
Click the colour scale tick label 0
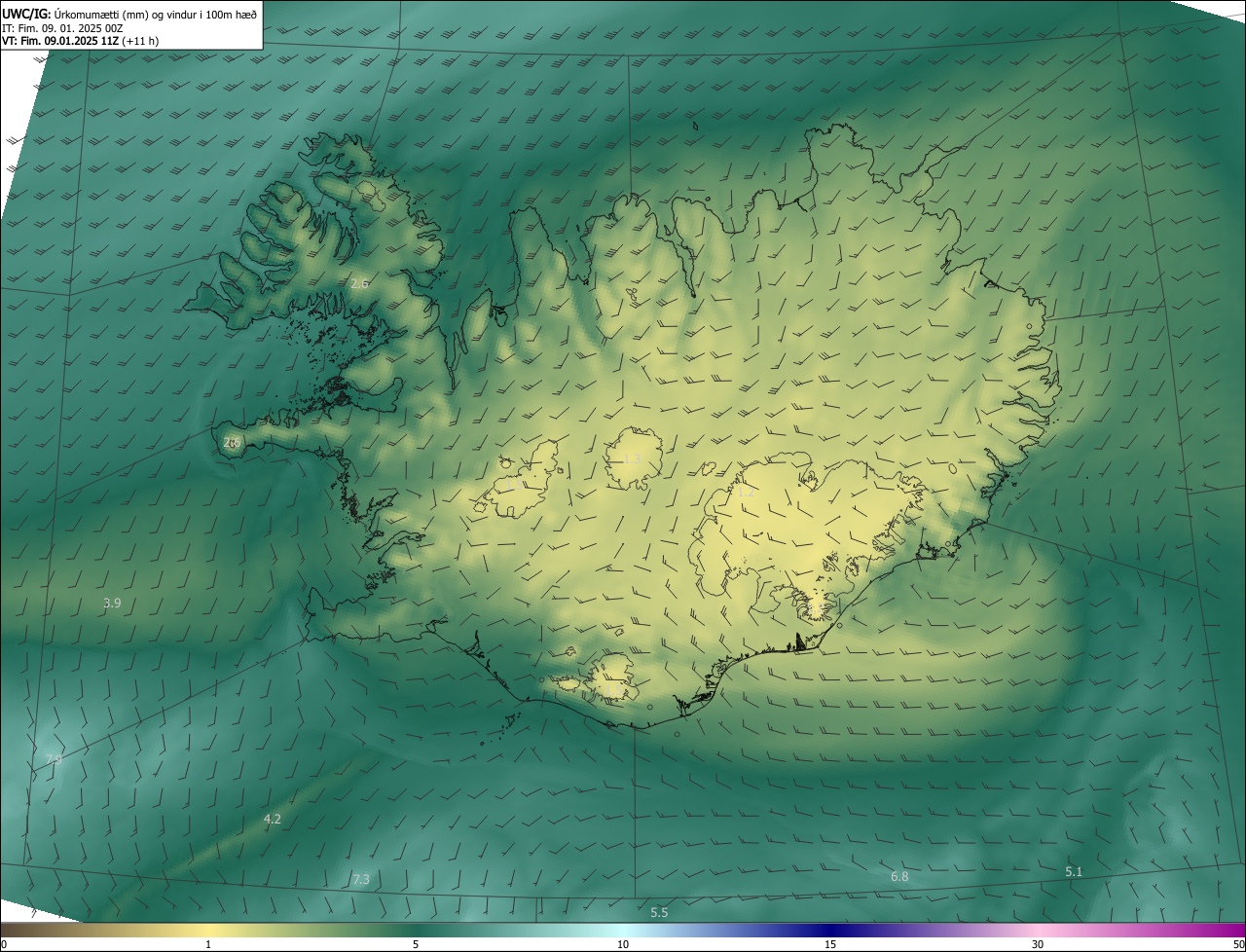(x=4, y=944)
